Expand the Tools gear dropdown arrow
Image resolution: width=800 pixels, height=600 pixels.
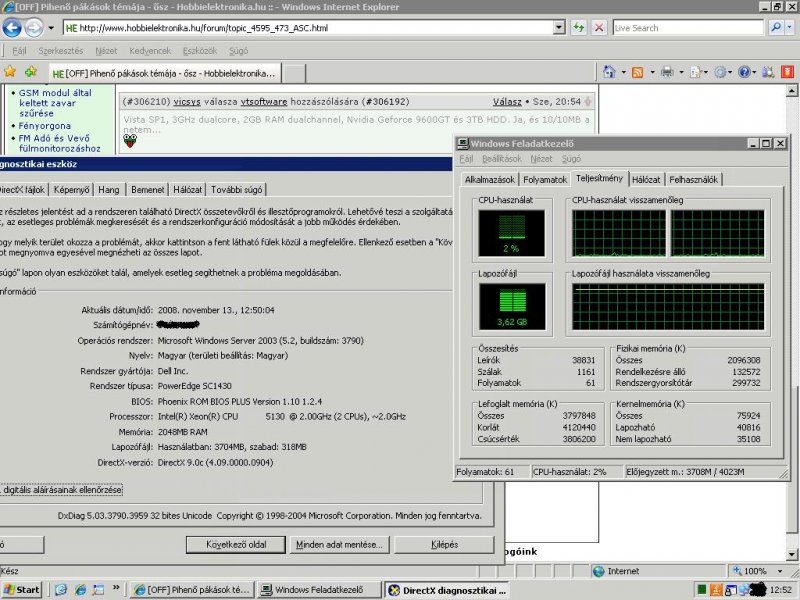[x=730, y=72]
